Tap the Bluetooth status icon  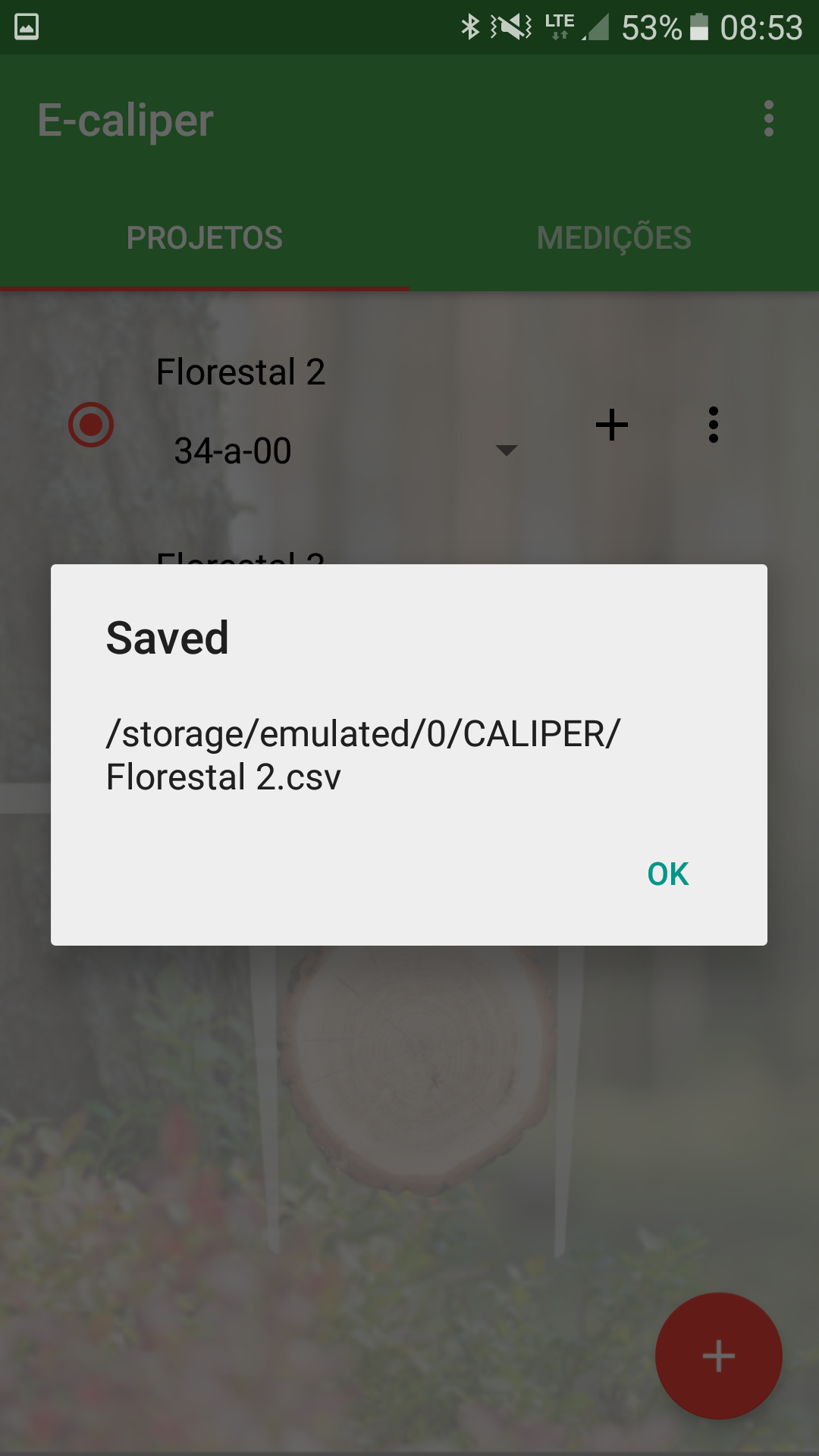coord(470,27)
